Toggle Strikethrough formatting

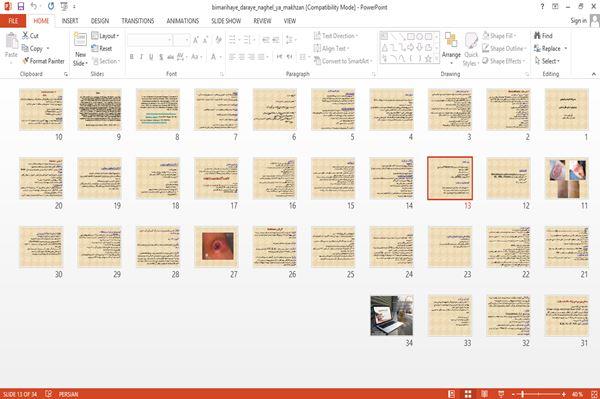pos(170,57)
